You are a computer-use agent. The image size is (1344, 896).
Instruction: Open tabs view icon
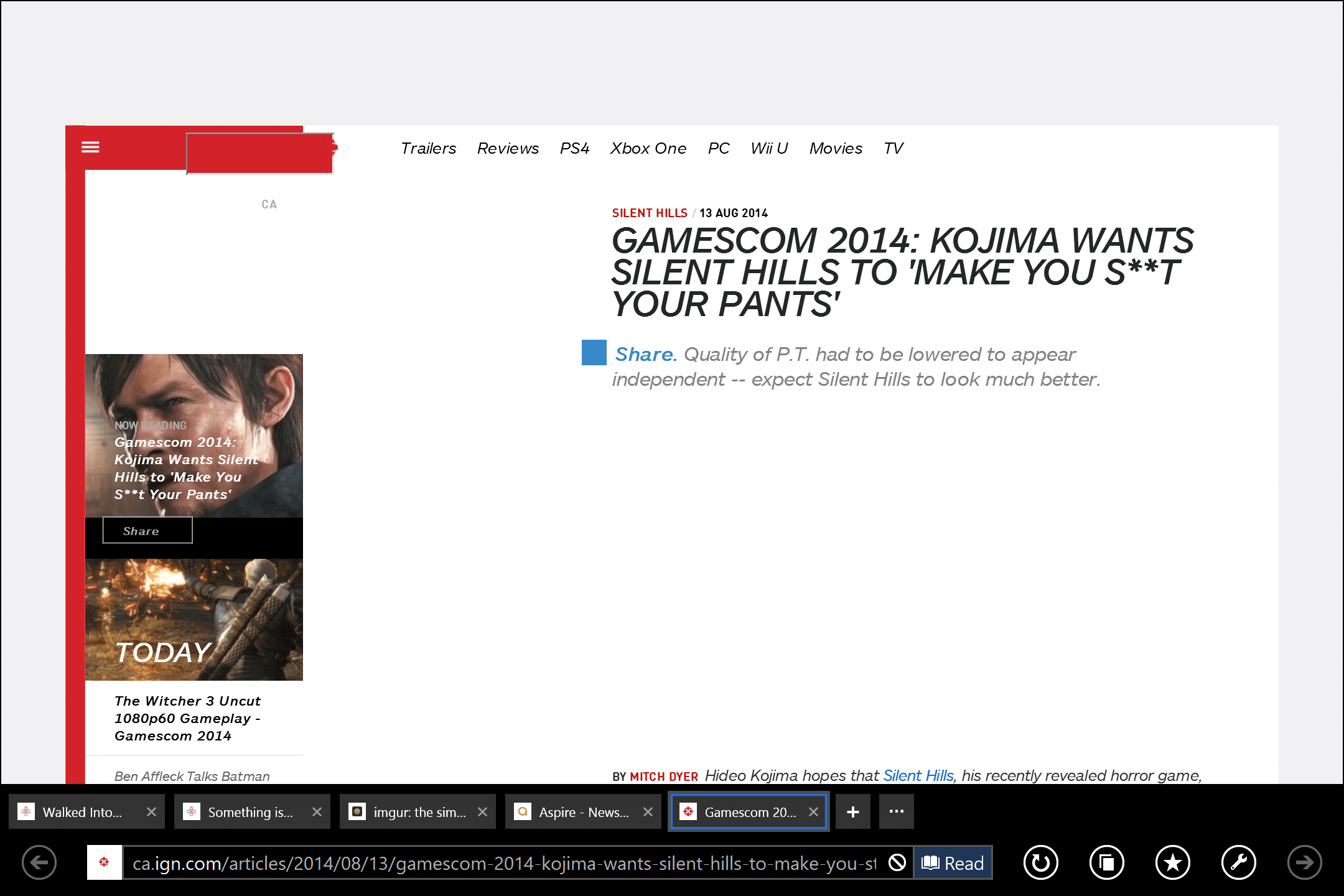[1106, 862]
